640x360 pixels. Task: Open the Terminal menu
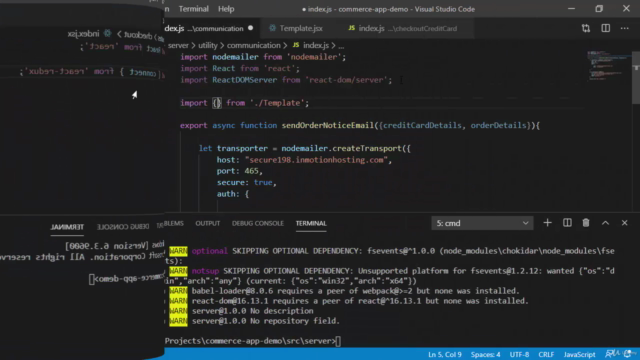tap(193, 9)
